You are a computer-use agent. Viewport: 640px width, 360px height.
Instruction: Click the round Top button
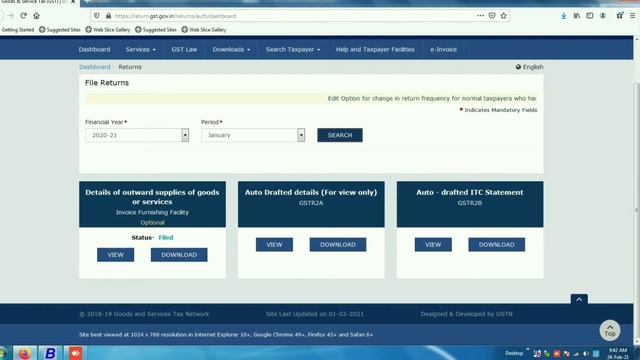(610, 330)
